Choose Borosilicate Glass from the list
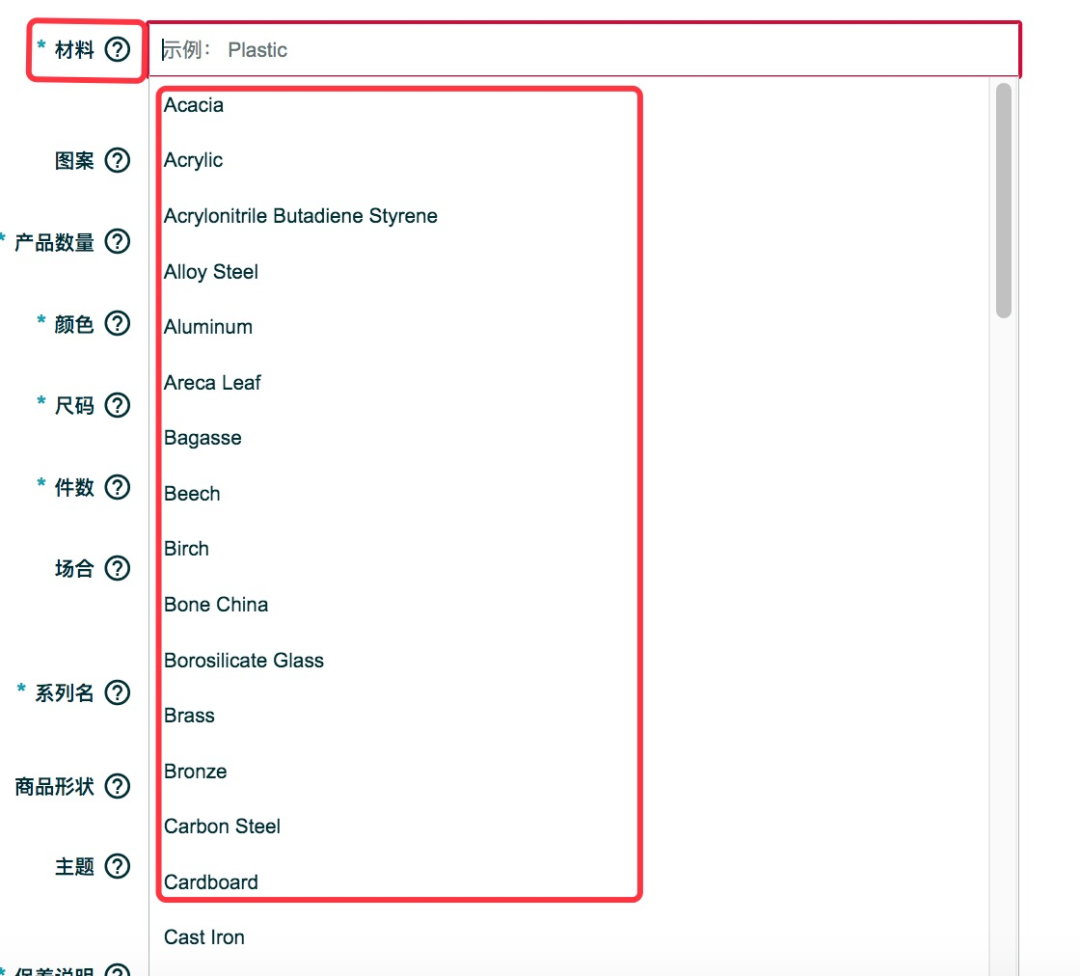 (244, 661)
